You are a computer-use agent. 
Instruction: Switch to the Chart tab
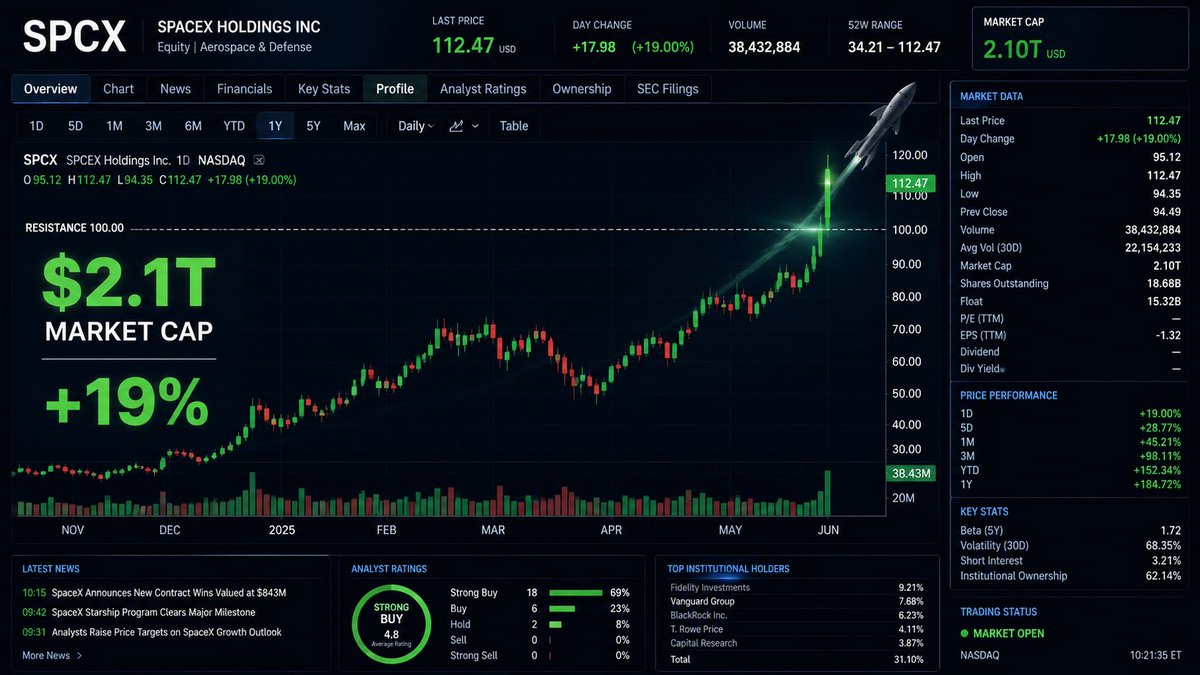(x=118, y=89)
